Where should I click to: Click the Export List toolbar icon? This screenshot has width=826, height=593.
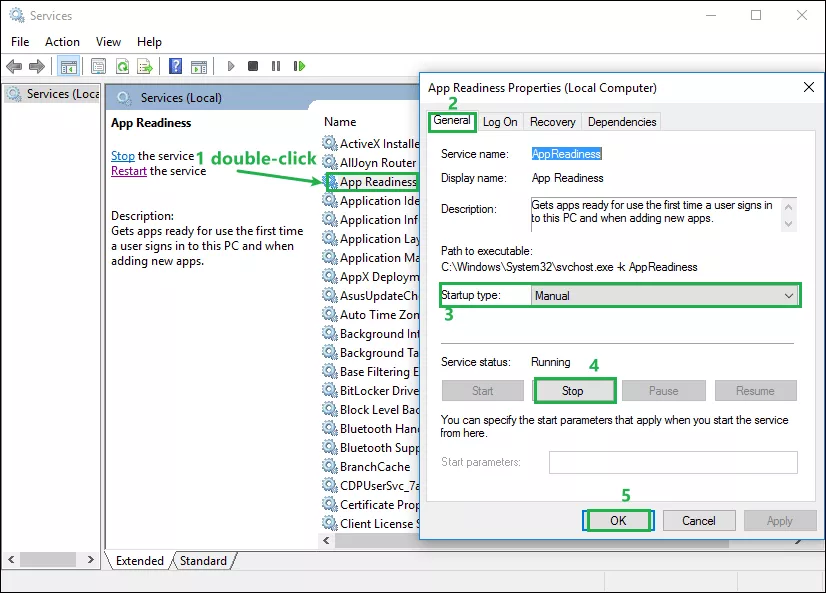[145, 66]
